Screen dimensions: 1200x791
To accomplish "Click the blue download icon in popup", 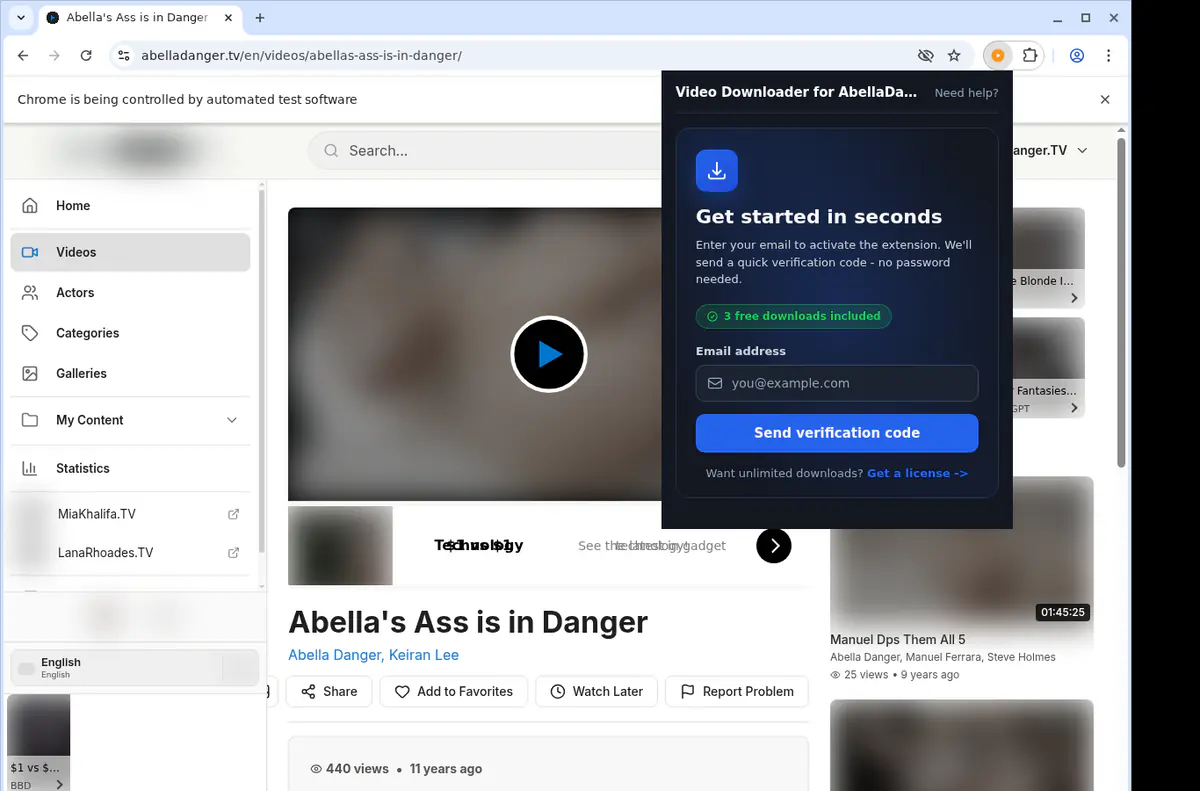I will coord(717,171).
